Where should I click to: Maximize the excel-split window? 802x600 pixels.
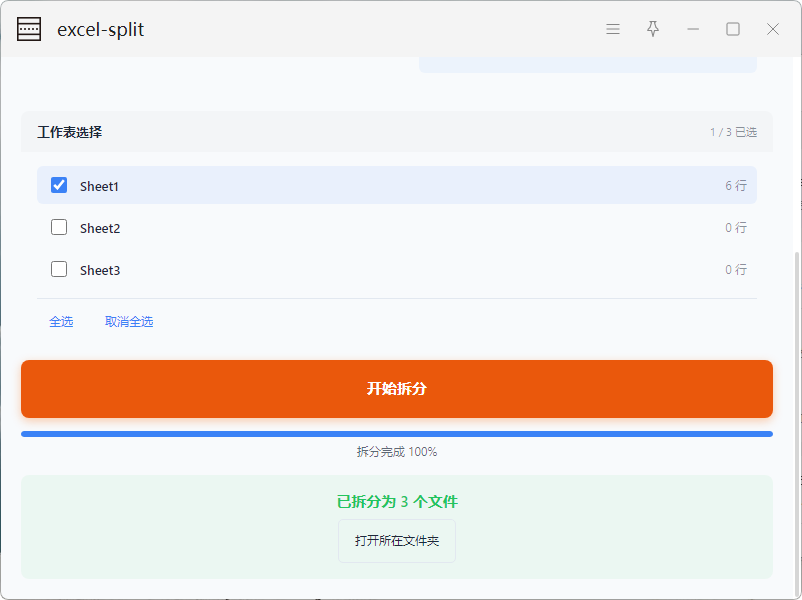[733, 29]
